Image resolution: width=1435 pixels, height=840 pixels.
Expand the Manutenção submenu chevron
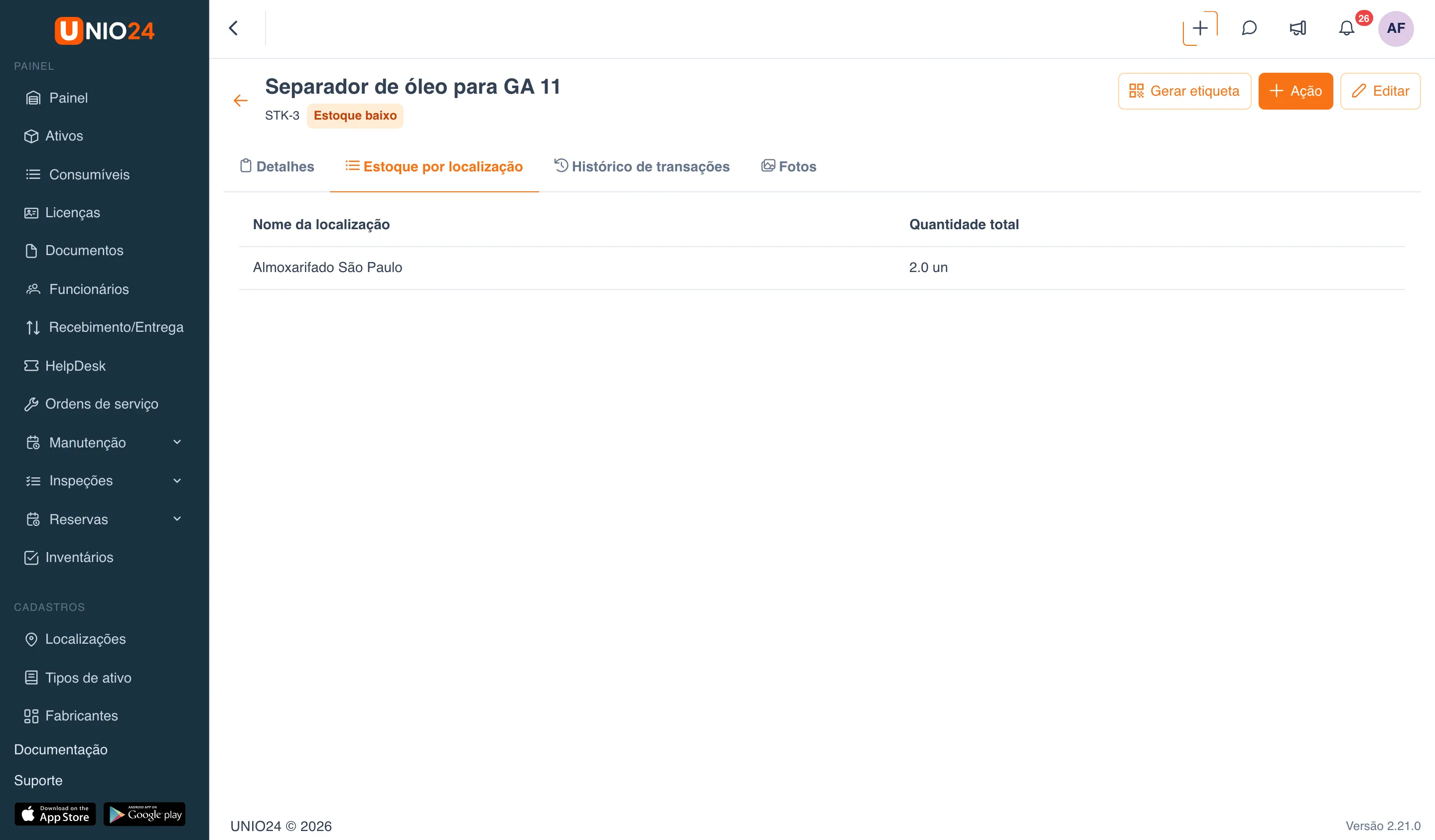pyautogui.click(x=177, y=442)
